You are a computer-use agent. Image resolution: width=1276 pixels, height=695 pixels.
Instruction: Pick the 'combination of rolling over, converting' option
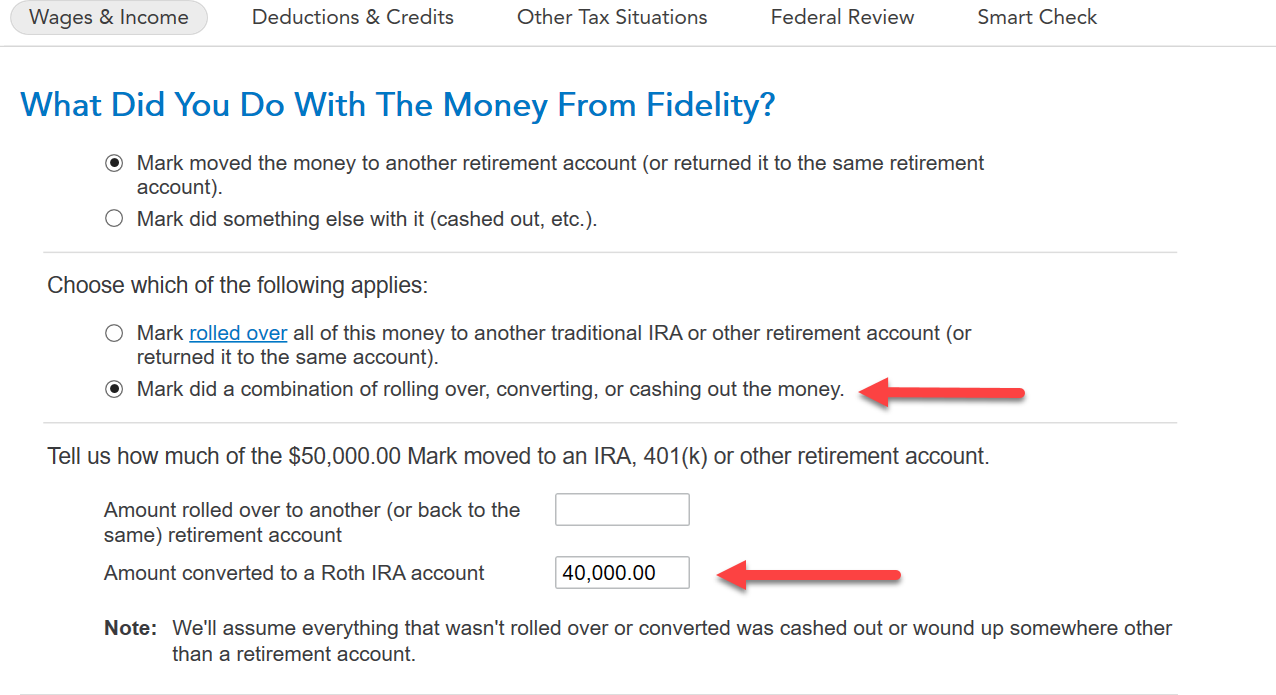115,389
